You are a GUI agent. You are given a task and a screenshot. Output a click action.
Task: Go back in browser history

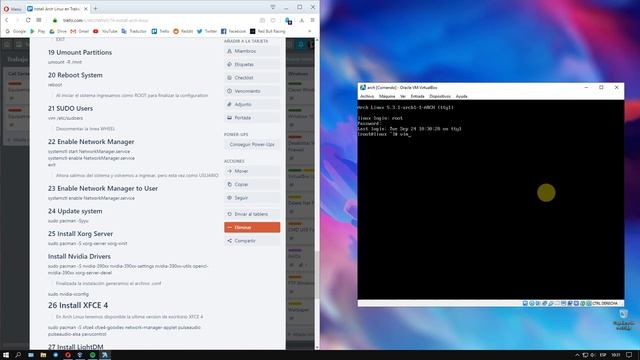[x=7, y=20]
